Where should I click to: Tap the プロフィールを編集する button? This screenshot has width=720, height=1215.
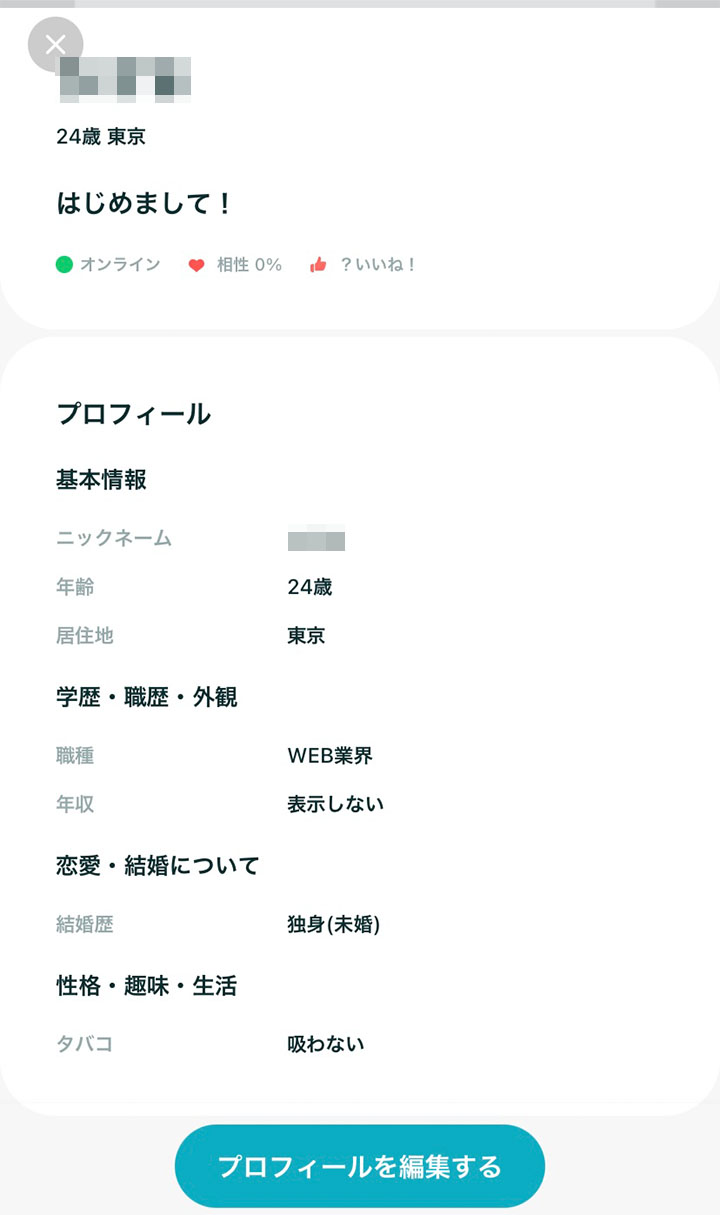[x=360, y=1166]
